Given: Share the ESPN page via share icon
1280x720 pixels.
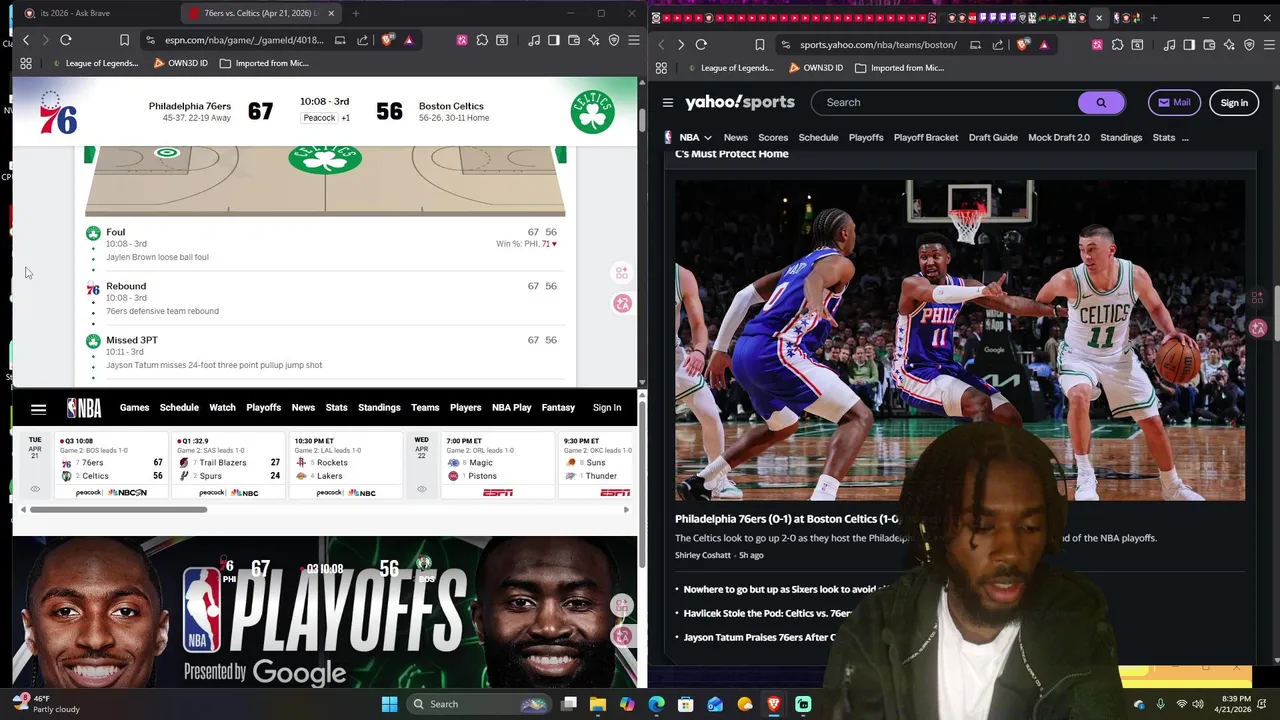Looking at the screenshot, I should pyautogui.click(x=362, y=40).
